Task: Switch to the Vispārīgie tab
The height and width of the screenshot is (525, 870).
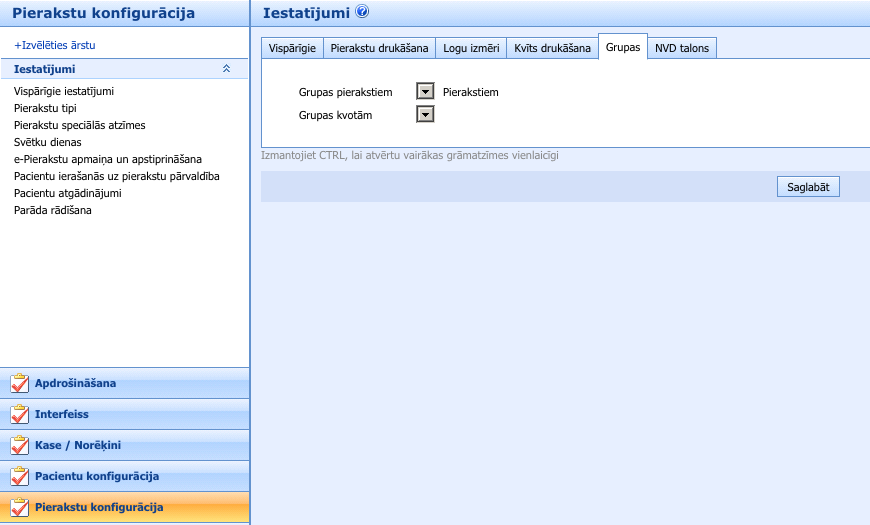Action: (292, 48)
